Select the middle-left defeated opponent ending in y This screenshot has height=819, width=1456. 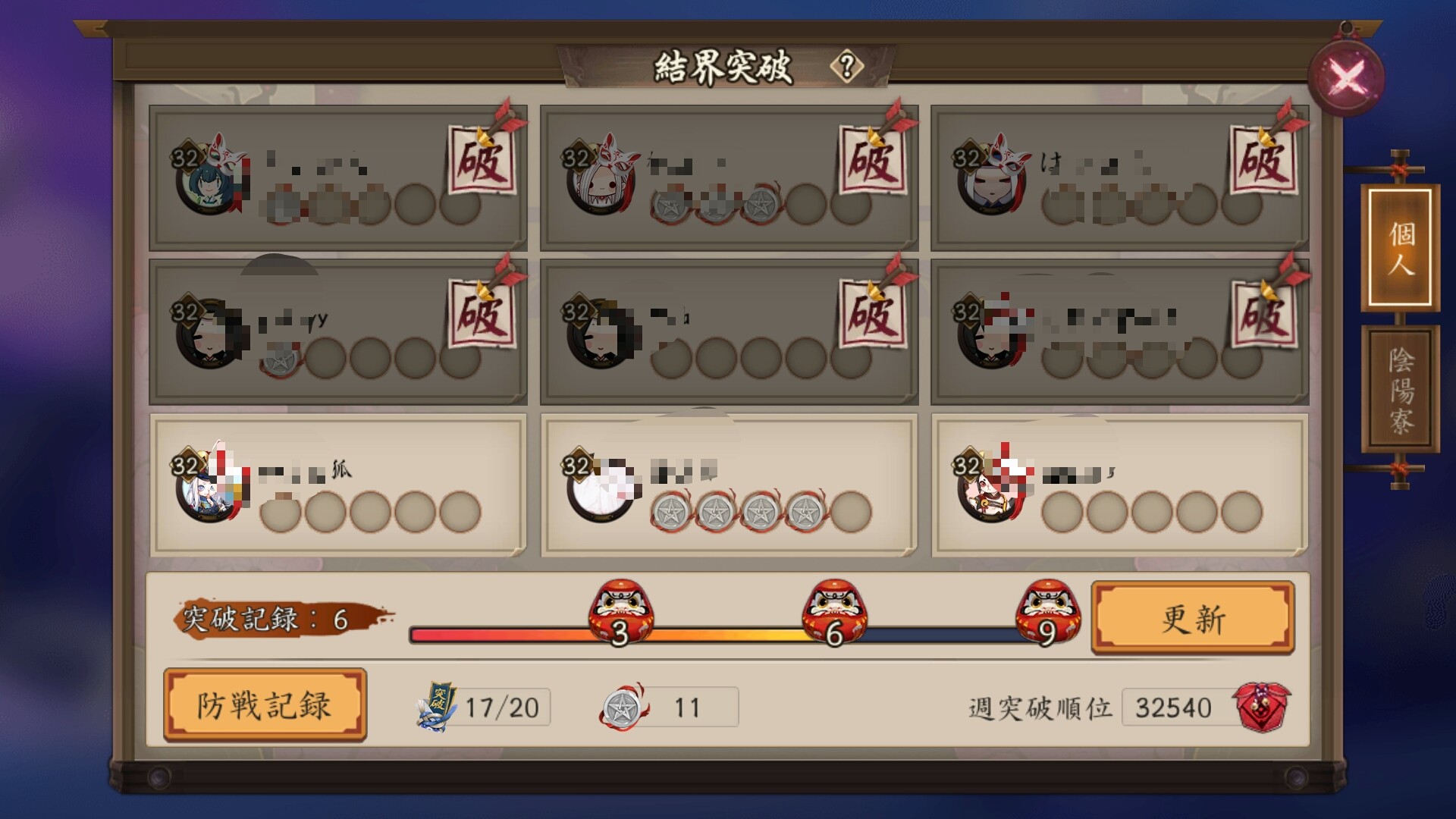[x=338, y=331]
